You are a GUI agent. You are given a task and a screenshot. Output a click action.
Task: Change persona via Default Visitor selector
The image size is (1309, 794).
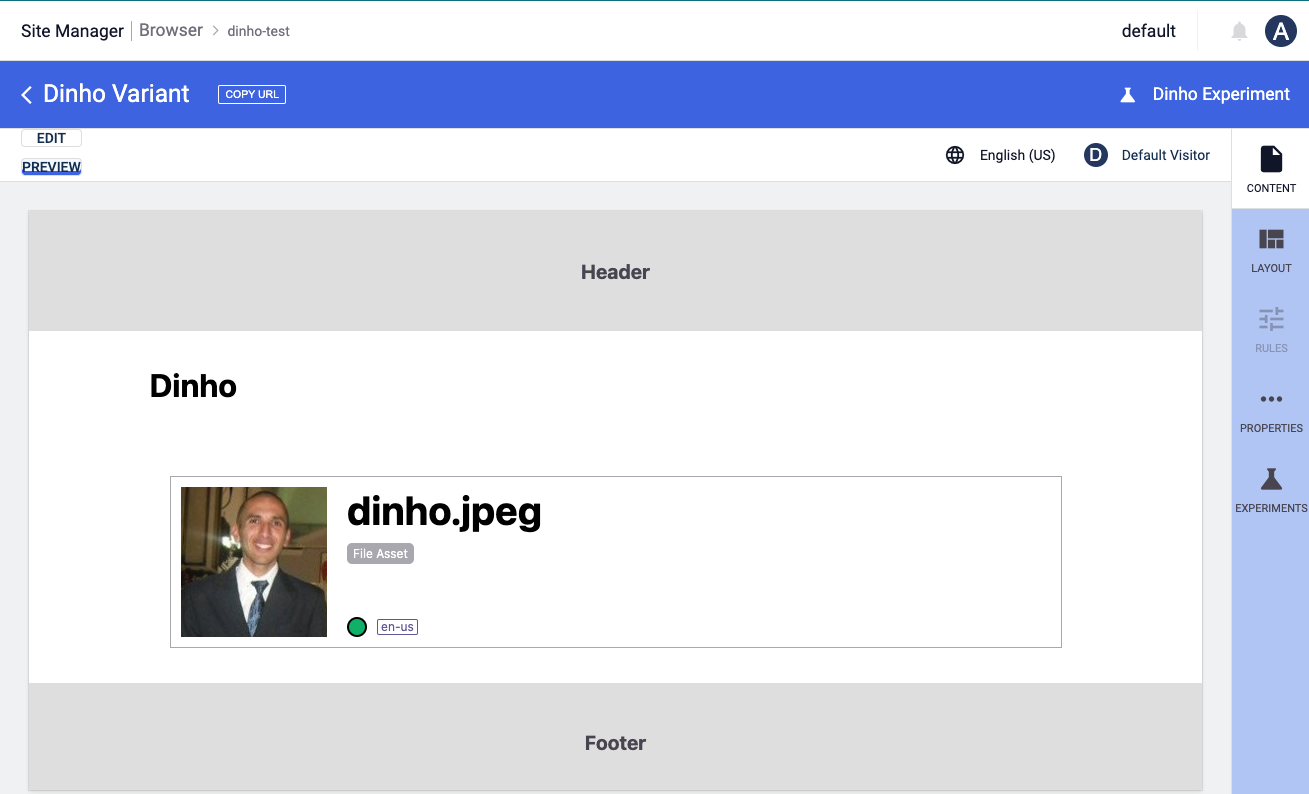(x=1165, y=155)
